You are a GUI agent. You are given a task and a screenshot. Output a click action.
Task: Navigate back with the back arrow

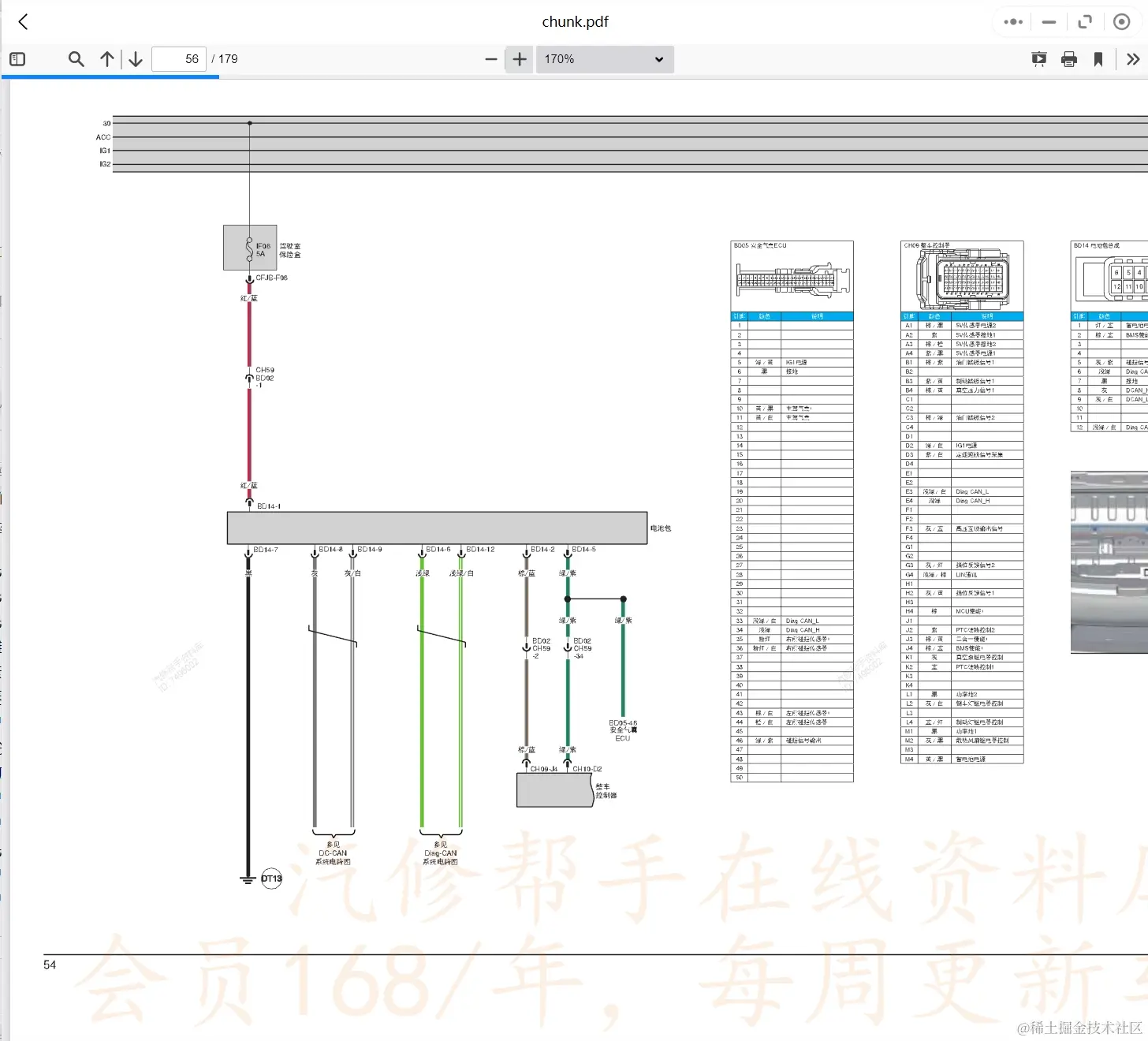23,21
